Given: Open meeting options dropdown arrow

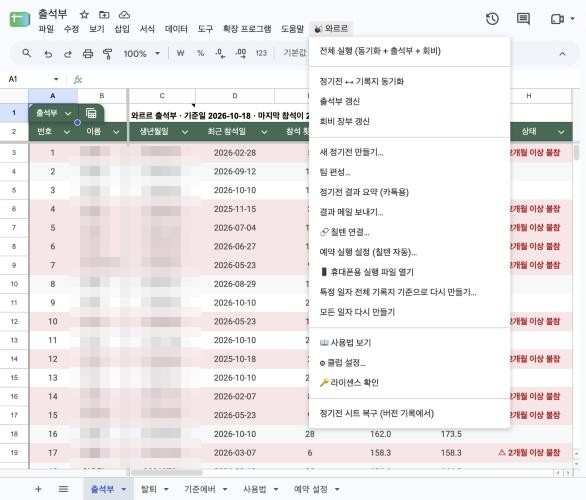Looking at the screenshot, I should pyautogui.click(x=573, y=19).
